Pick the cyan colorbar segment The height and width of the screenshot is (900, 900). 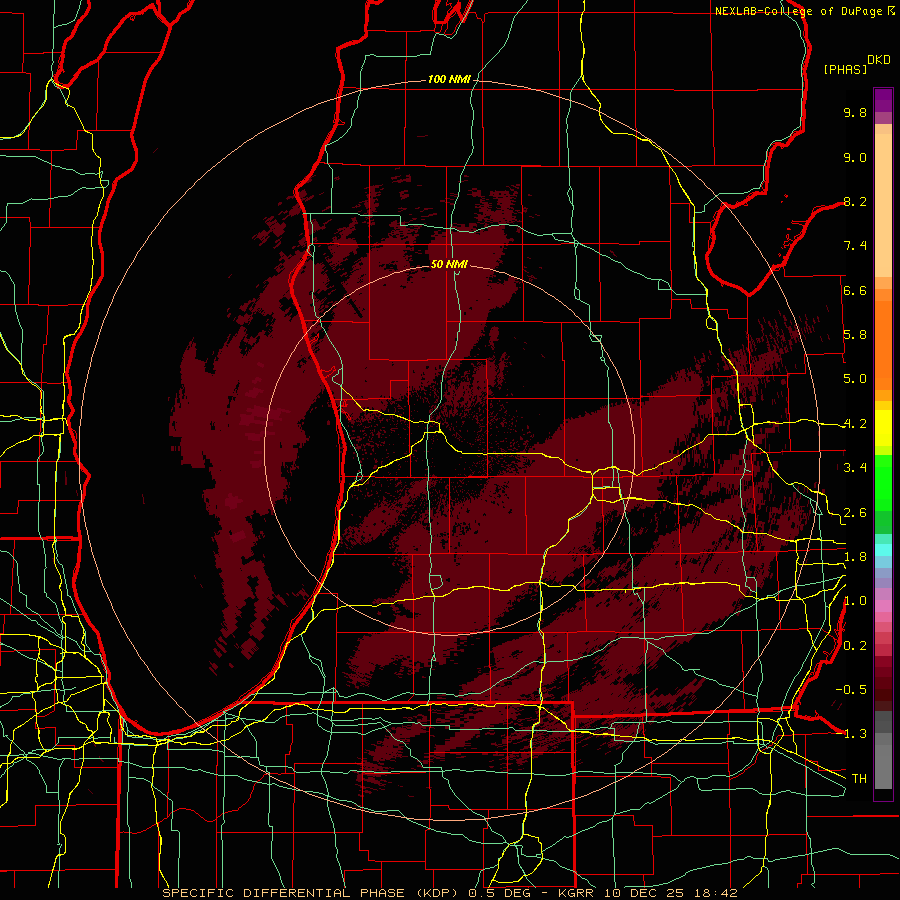pyautogui.click(x=883, y=550)
